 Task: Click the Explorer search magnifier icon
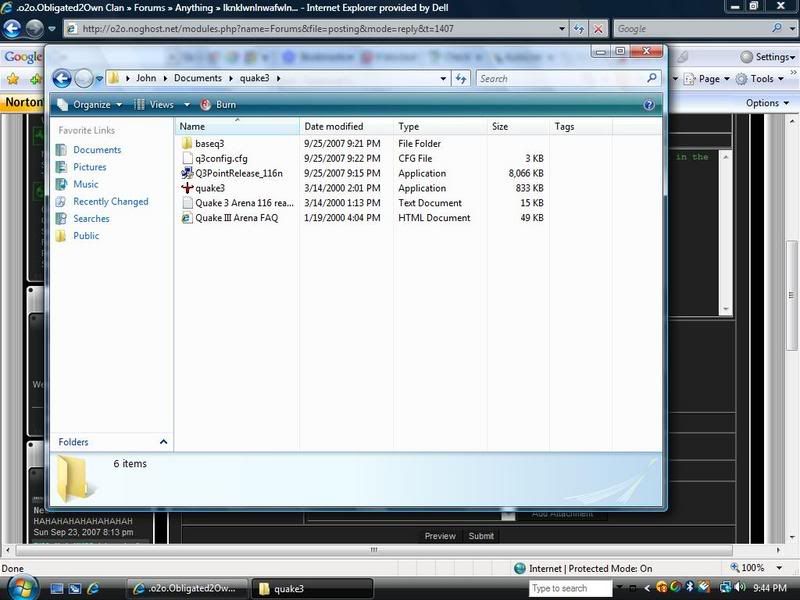pos(652,78)
